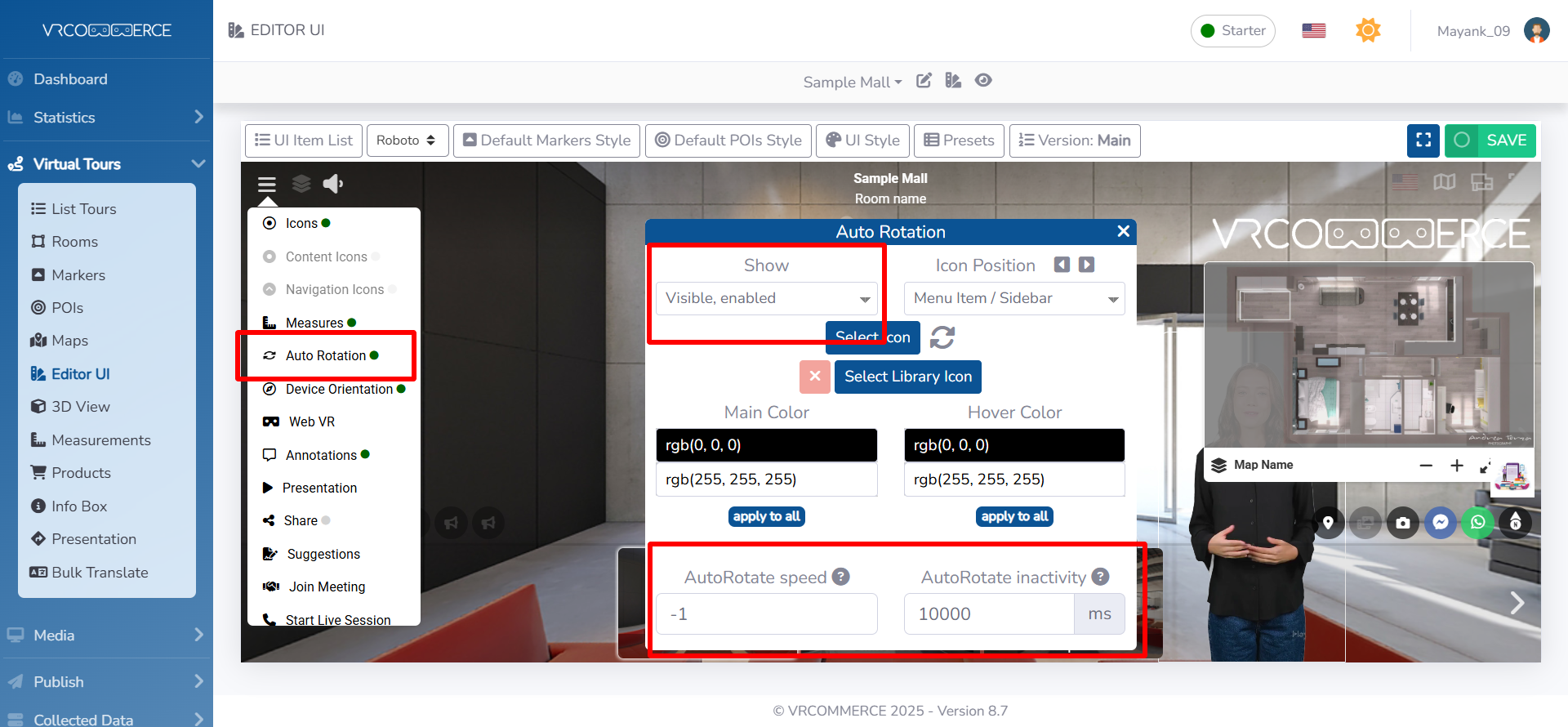
Task: Click the eye preview icon near Sample Mall
Action: pyautogui.click(x=983, y=80)
